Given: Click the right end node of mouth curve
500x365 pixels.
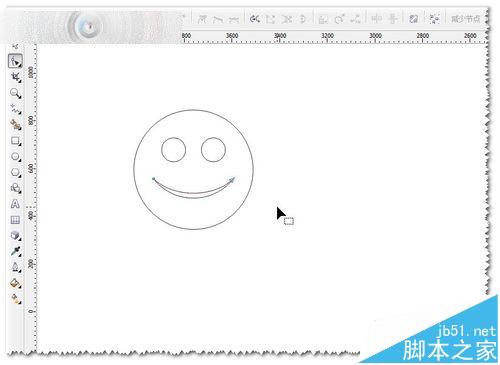Looking at the screenshot, I should click(232, 180).
